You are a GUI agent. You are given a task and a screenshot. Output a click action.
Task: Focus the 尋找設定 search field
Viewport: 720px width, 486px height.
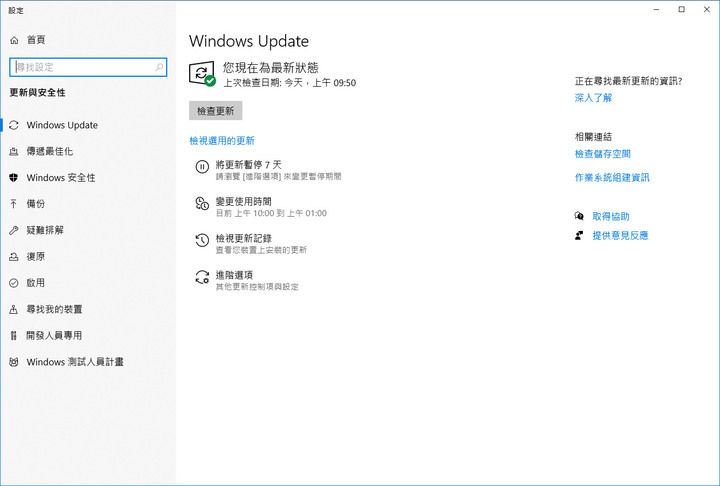[88, 67]
